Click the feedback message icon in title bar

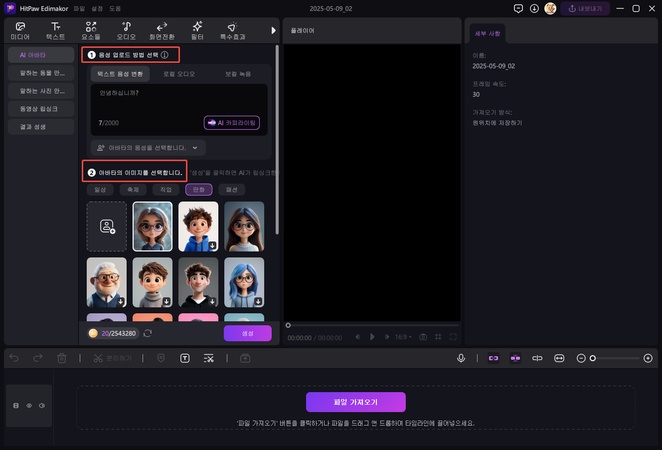518,8
